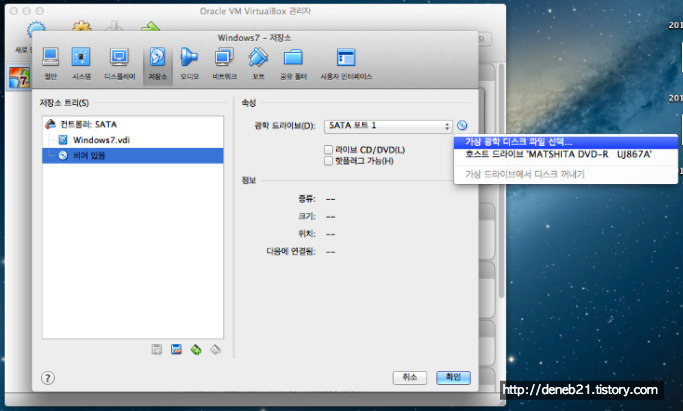The height and width of the screenshot is (411, 683).
Task: Click green start arrow in VirtualBox manager toolbar
Action: (x=151, y=27)
